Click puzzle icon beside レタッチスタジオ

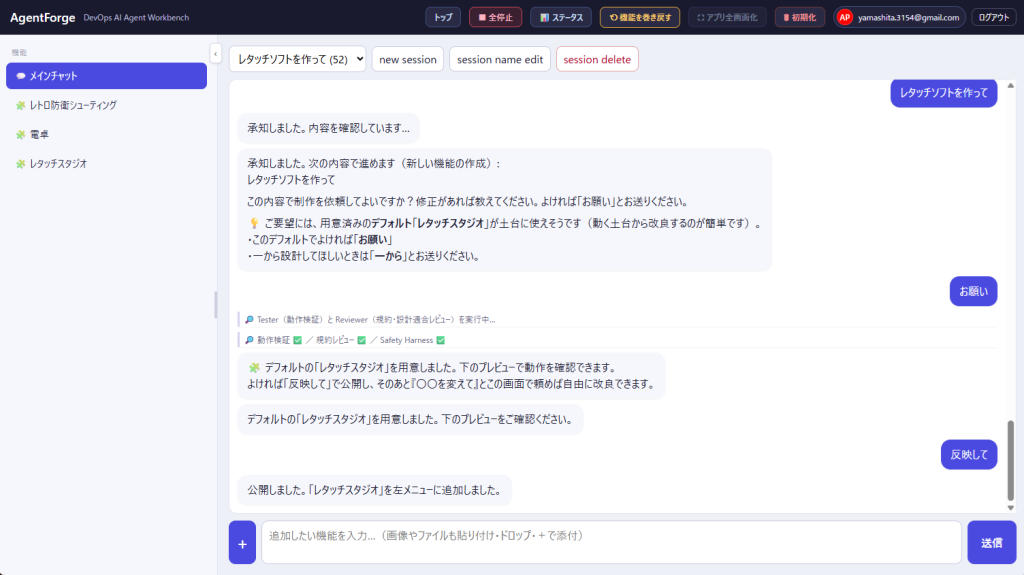(x=21, y=164)
